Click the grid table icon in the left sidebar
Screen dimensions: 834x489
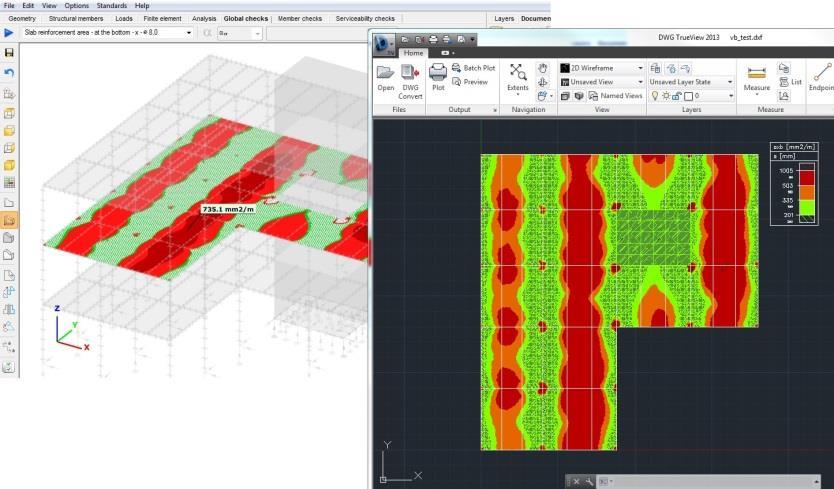click(x=9, y=183)
